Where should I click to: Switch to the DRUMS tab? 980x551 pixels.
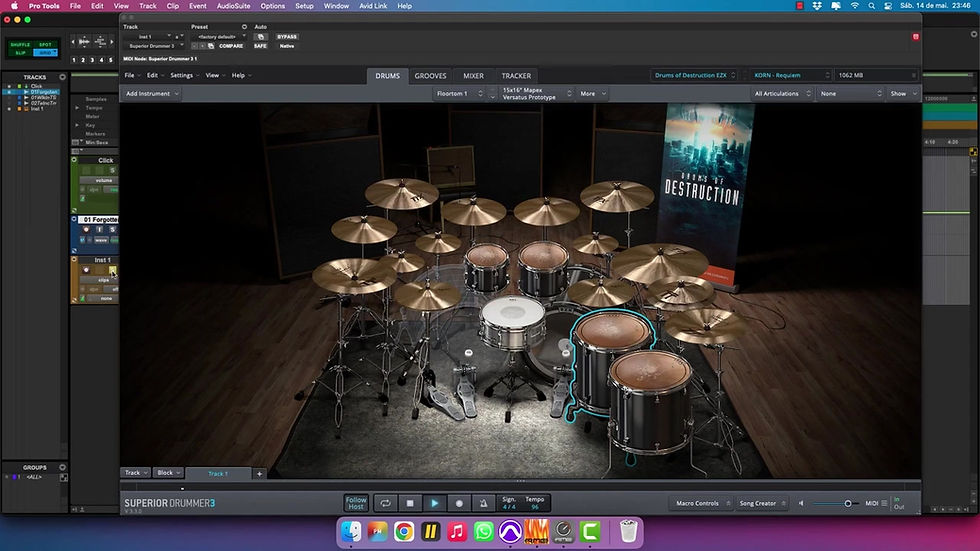click(x=388, y=76)
